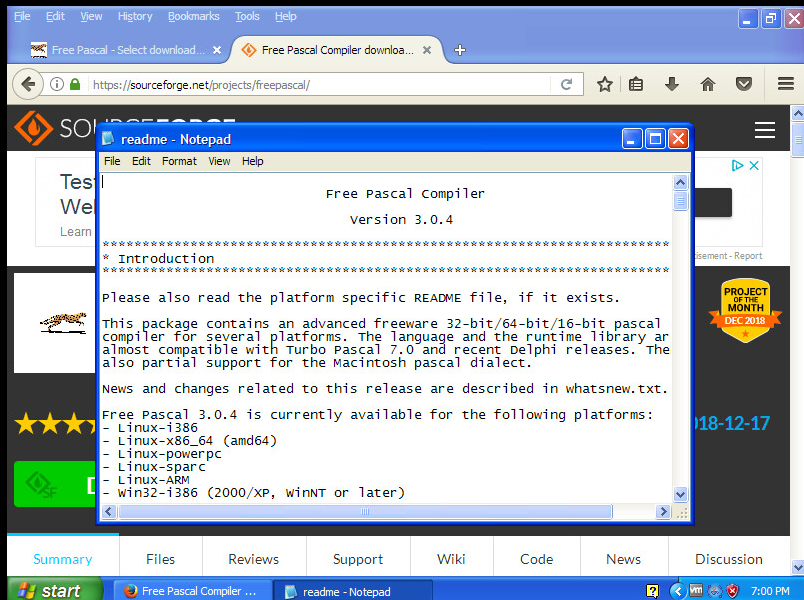Open the Reviews tab on SourceForge
The width and height of the screenshot is (804, 600).
click(254, 559)
